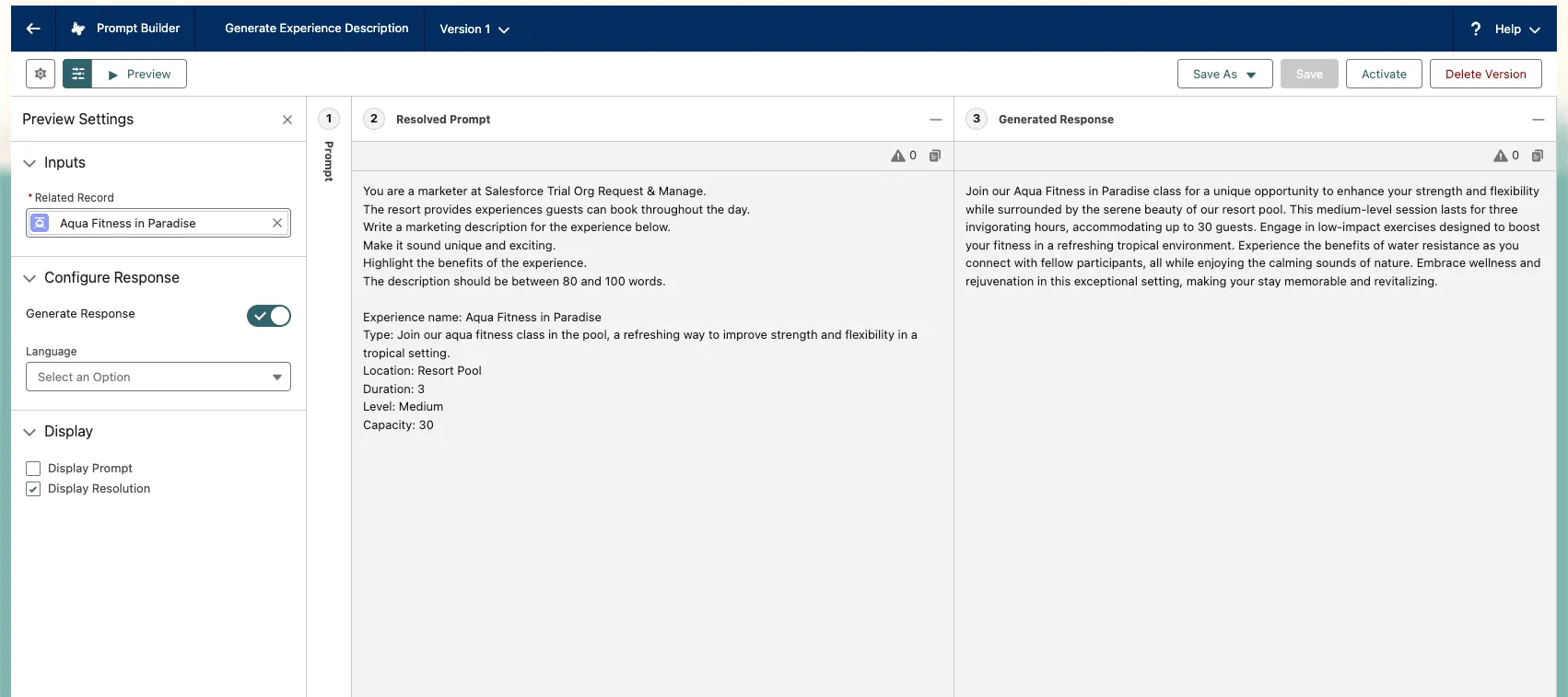The image size is (1568, 697).
Task: Open the settings gear icon
Action: tap(41, 74)
